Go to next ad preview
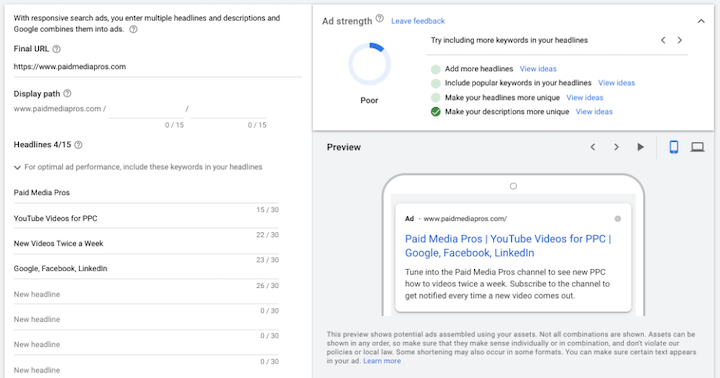 [x=616, y=147]
